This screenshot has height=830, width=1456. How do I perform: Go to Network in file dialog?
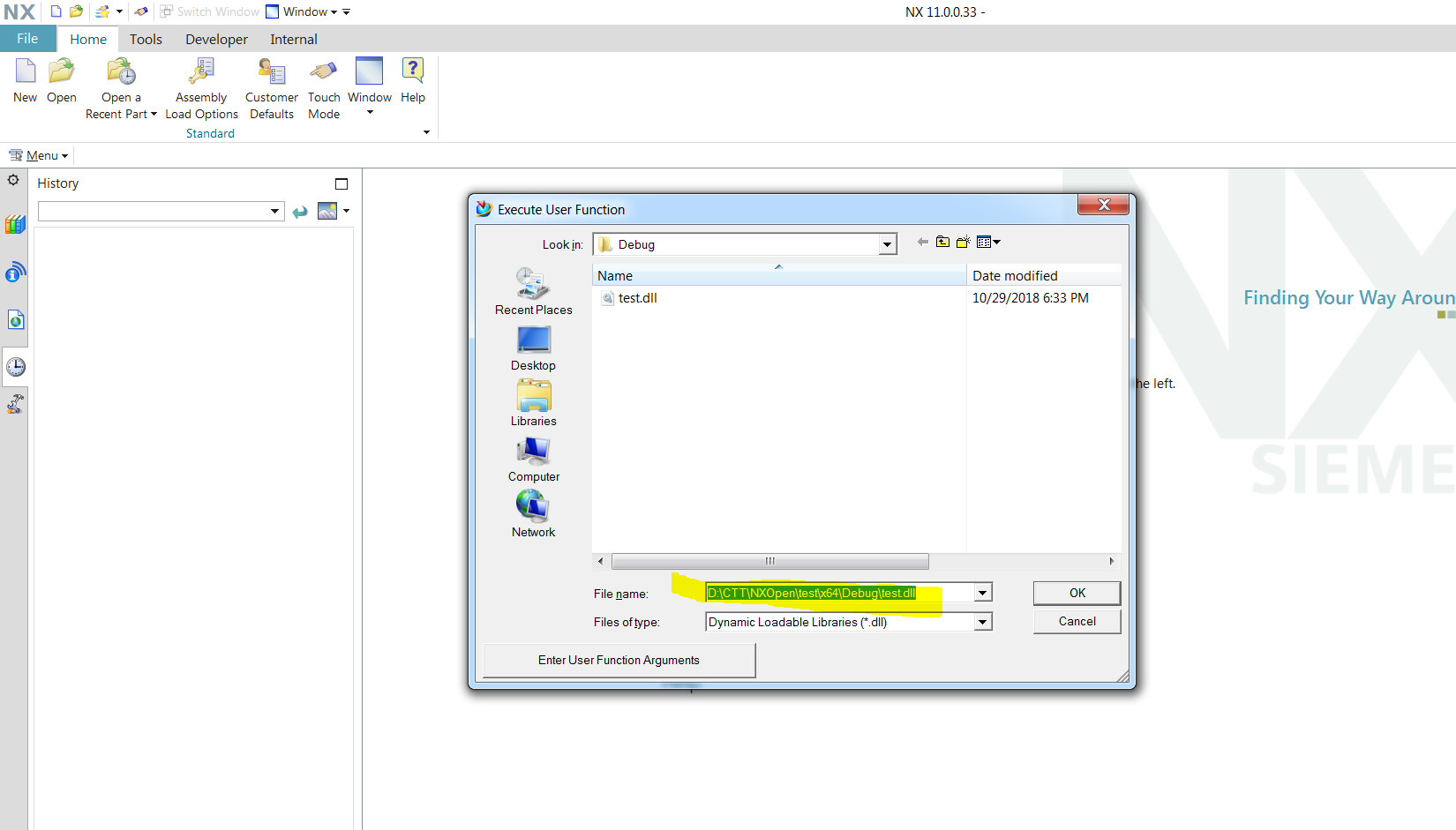(x=533, y=515)
